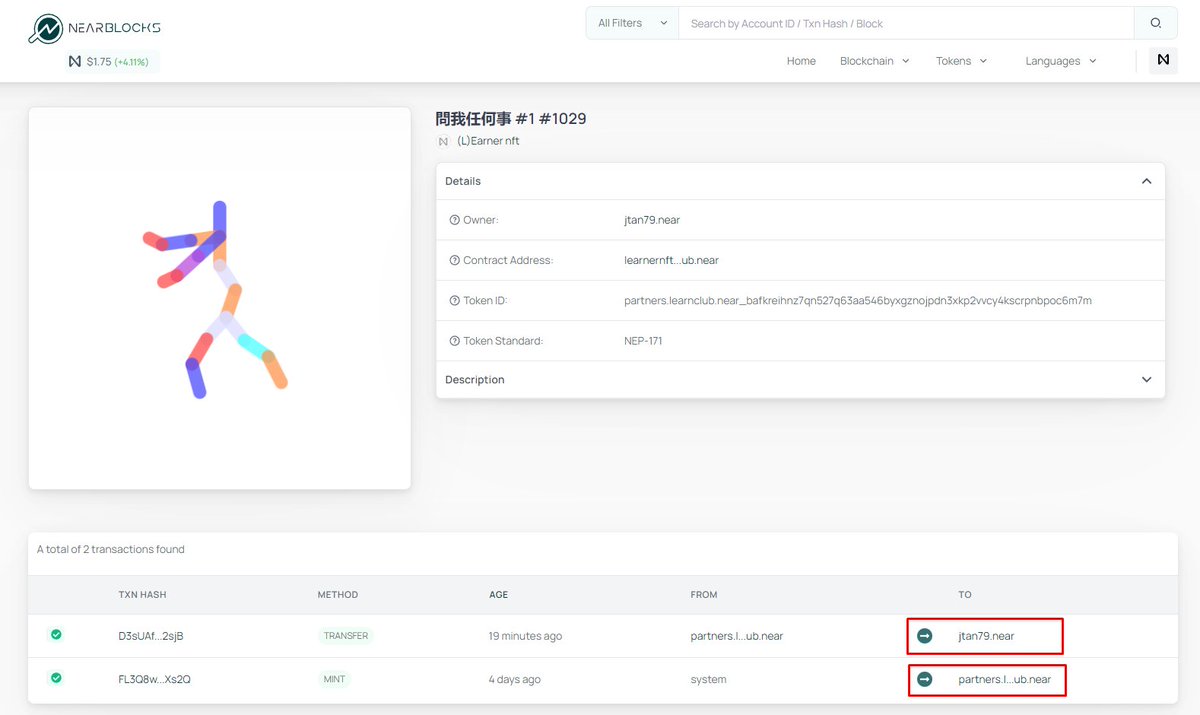
Task: Click the AGE column header
Action: (498, 594)
